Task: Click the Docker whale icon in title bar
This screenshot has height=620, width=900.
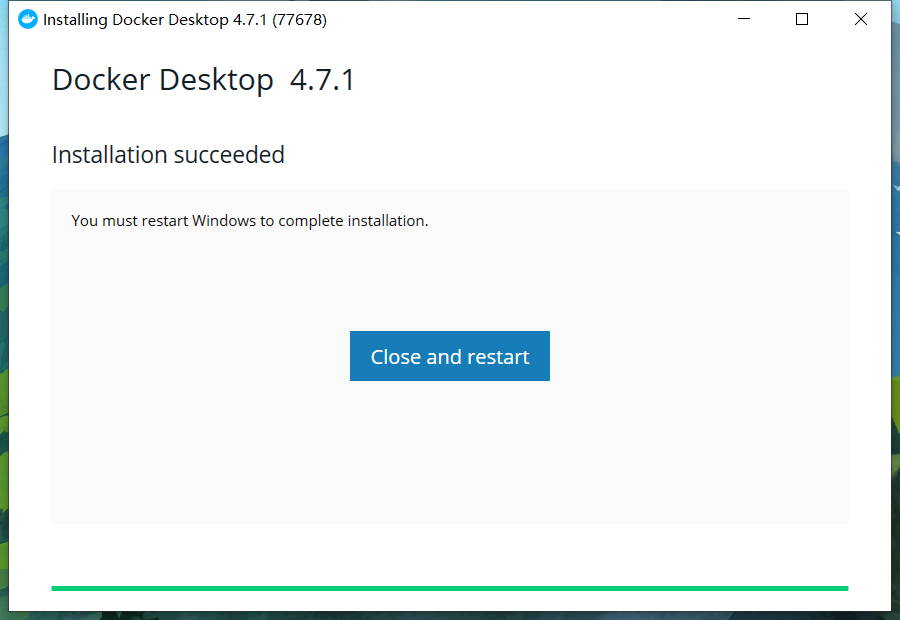Action: click(28, 20)
